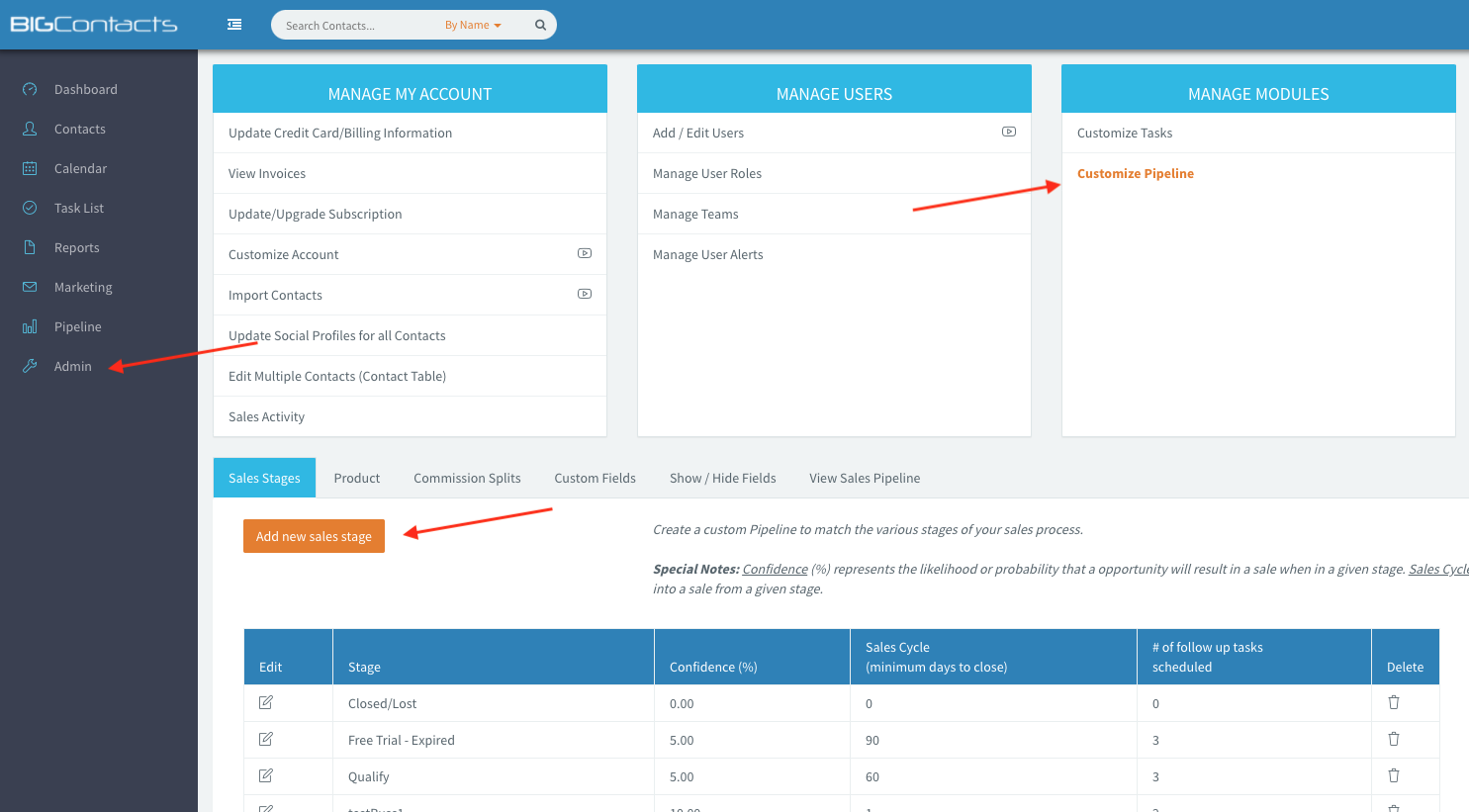Open Customize Tasks
This screenshot has height=812, width=1469.
tap(1125, 133)
